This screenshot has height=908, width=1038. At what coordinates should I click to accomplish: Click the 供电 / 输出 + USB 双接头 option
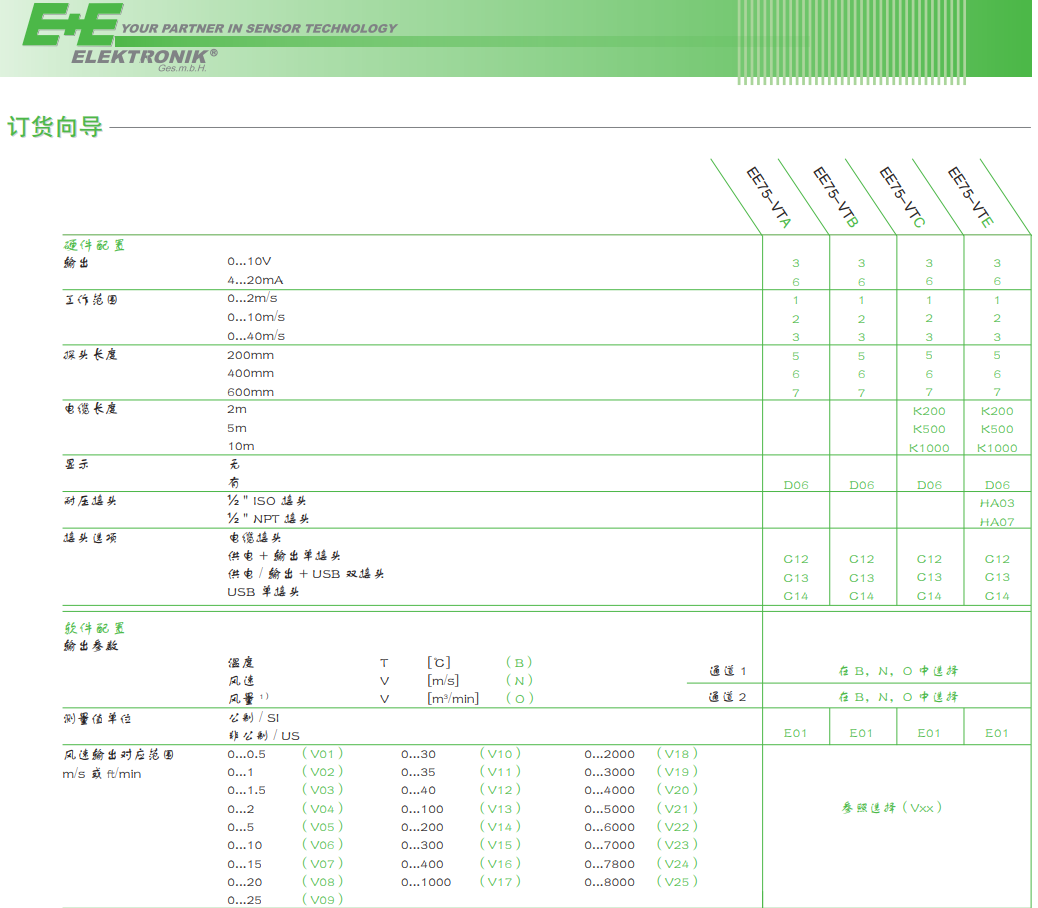307,574
